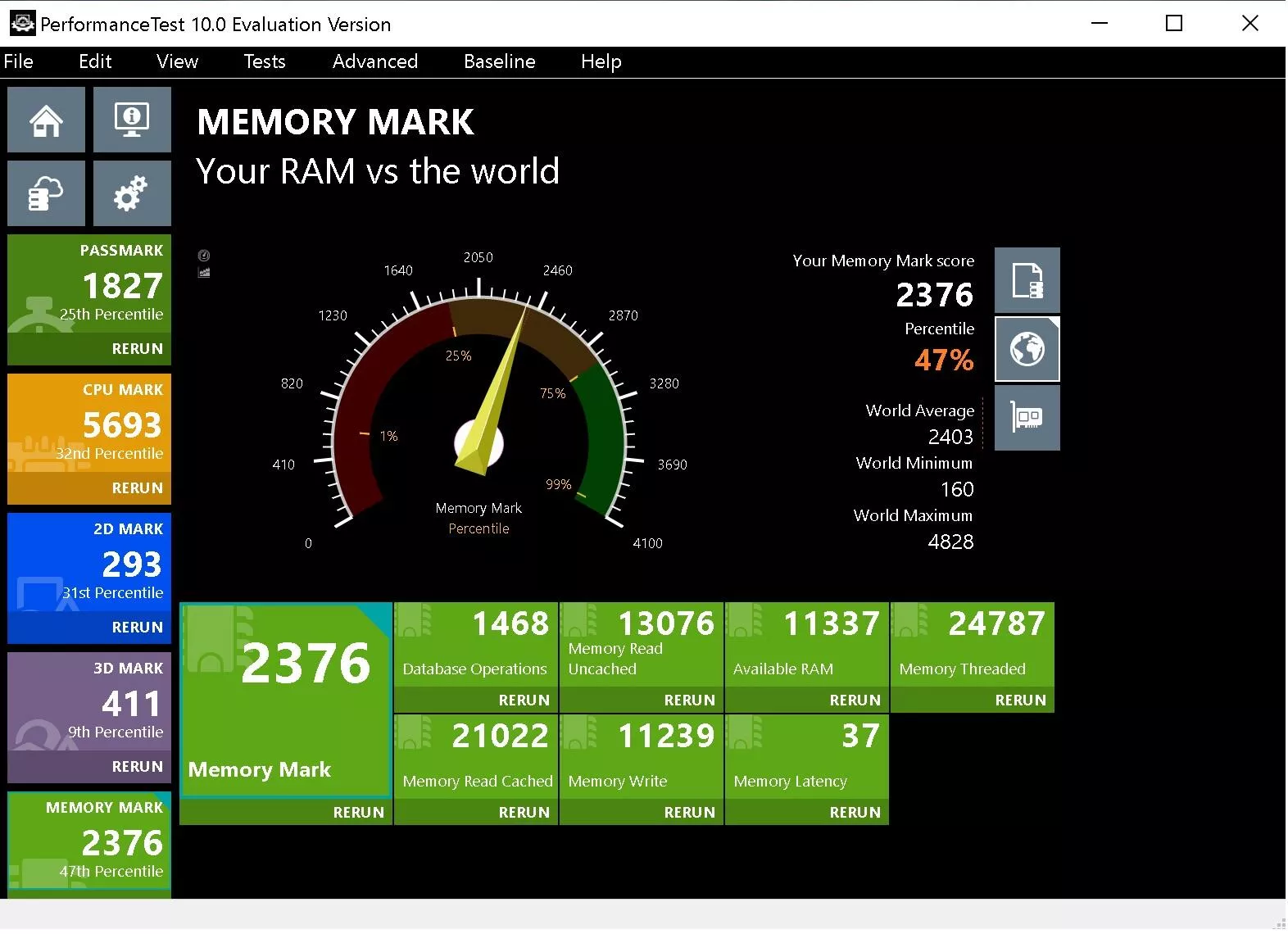This screenshot has height=934, width=1288.
Task: Open the Advanced menu
Action: 375,61
